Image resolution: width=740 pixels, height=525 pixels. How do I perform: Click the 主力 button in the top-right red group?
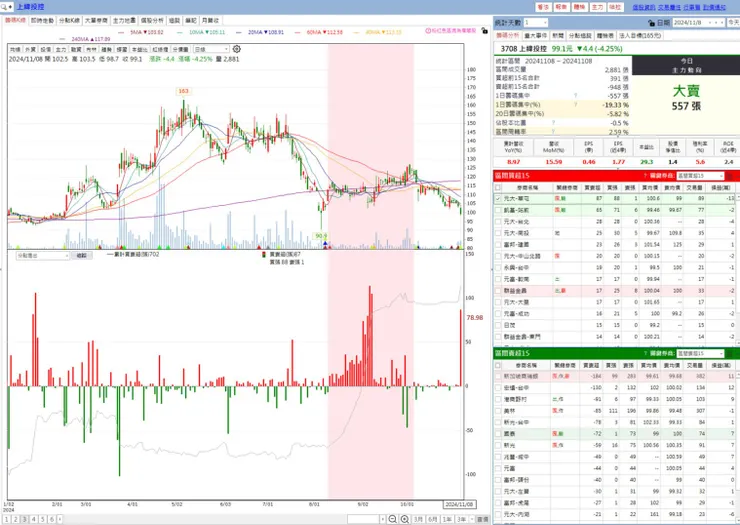pyautogui.click(x=597, y=7)
